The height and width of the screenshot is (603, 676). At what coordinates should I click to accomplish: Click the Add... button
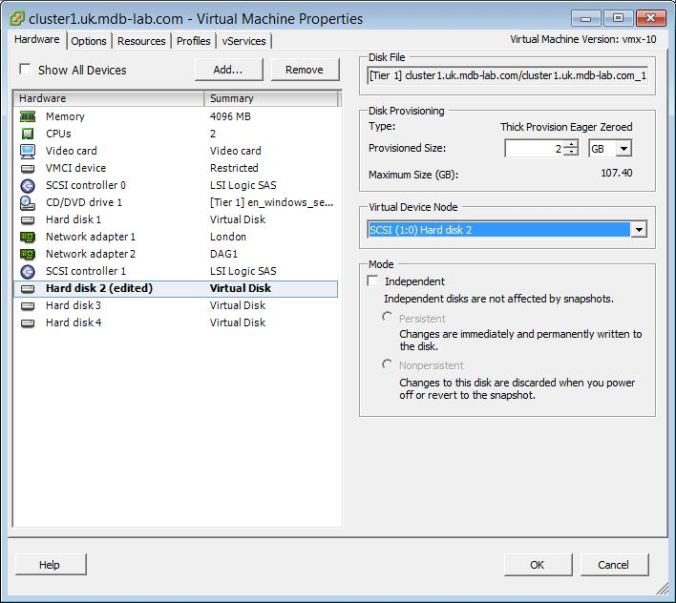[x=228, y=70]
